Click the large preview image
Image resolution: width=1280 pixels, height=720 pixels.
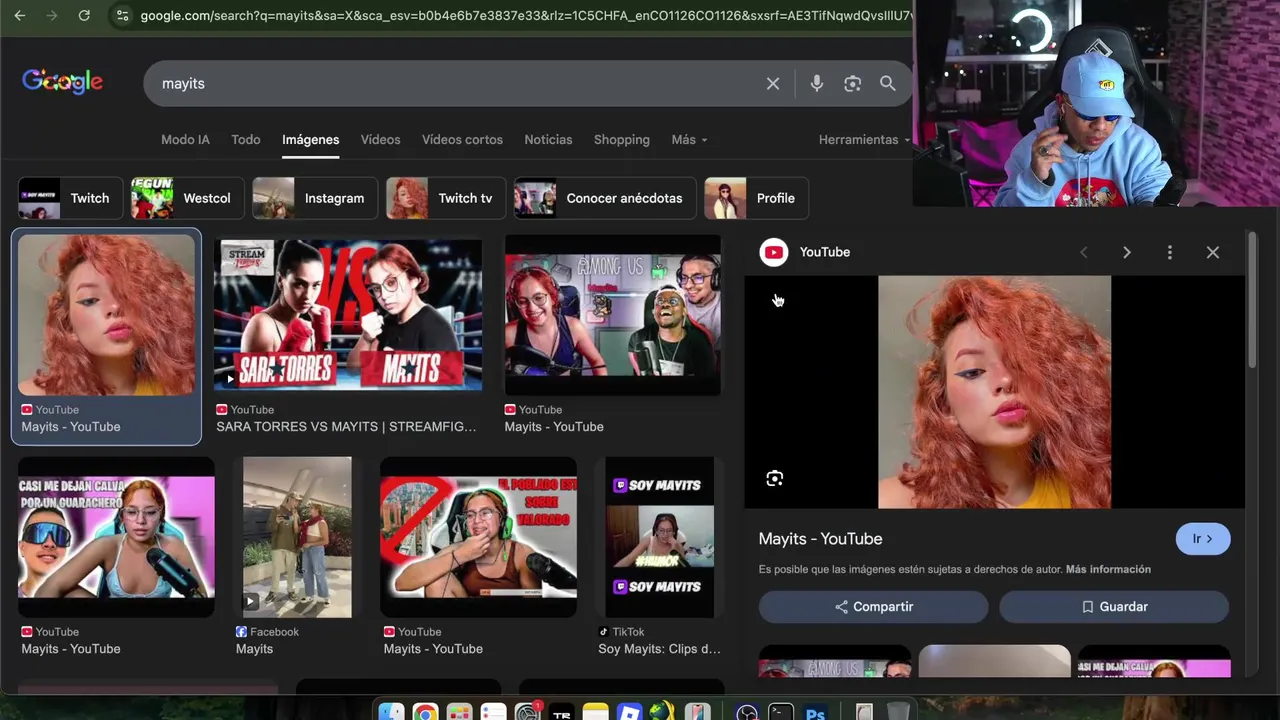click(994, 392)
